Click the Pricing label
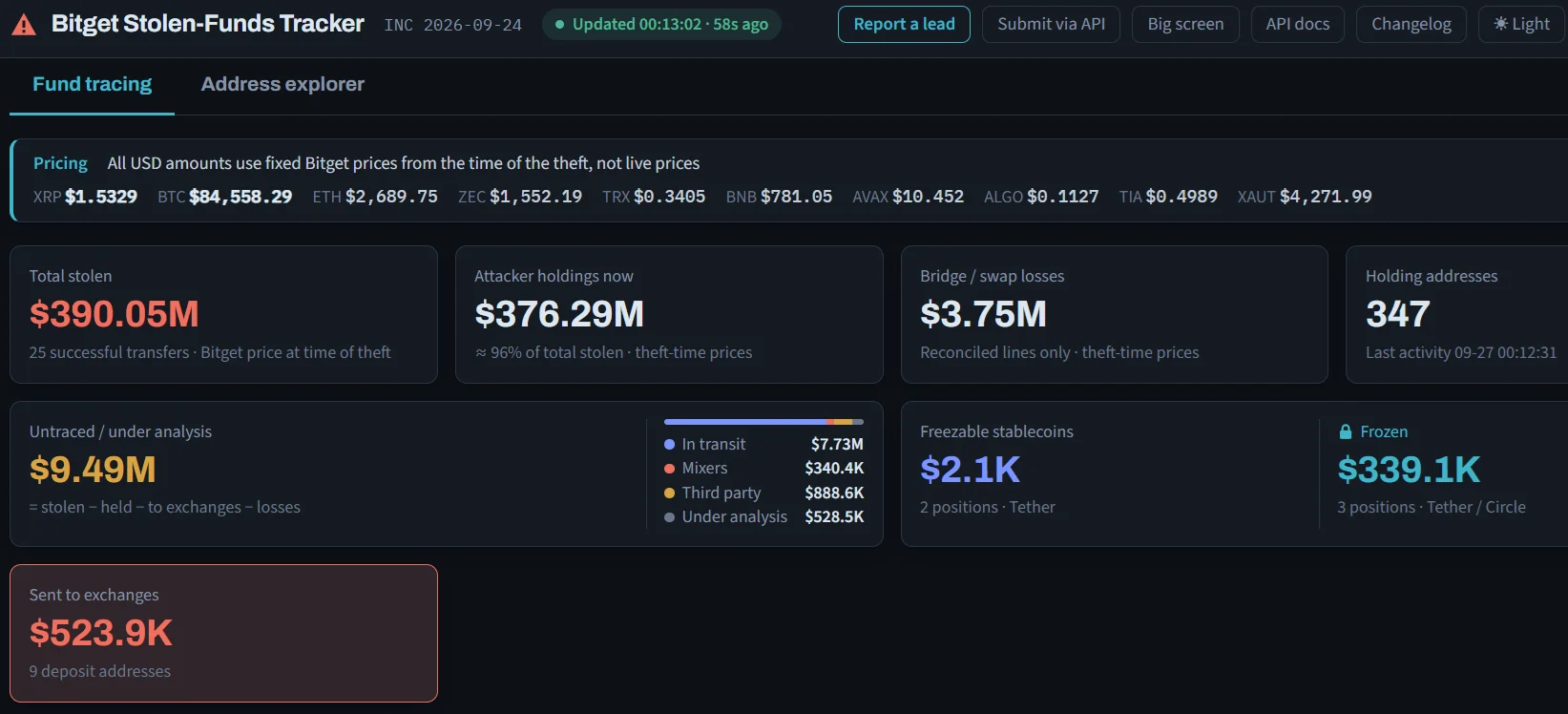Image resolution: width=1568 pixels, height=714 pixels. point(60,163)
